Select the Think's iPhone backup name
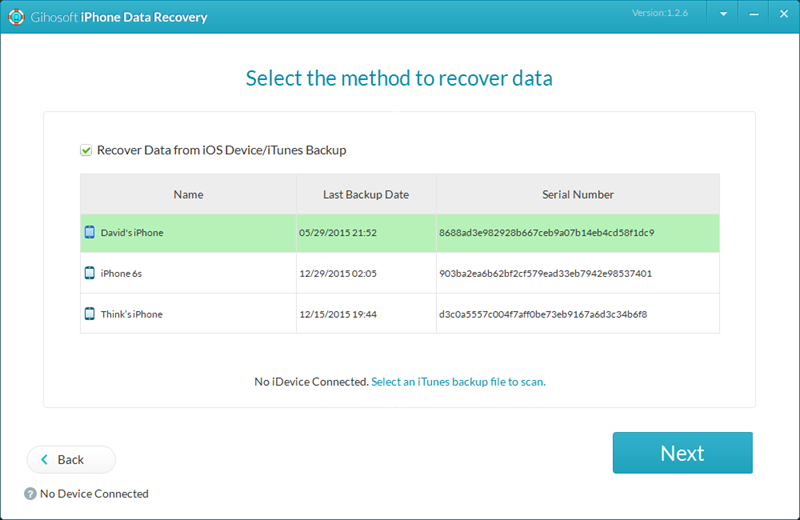Viewport: 800px width, 520px height. tap(131, 314)
